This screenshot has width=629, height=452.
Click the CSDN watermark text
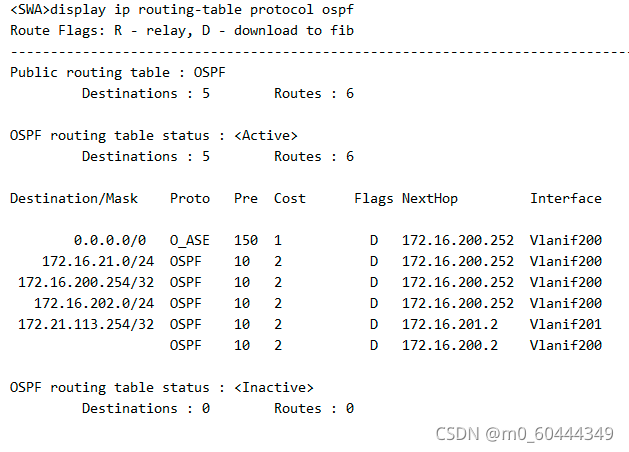tap(525, 434)
